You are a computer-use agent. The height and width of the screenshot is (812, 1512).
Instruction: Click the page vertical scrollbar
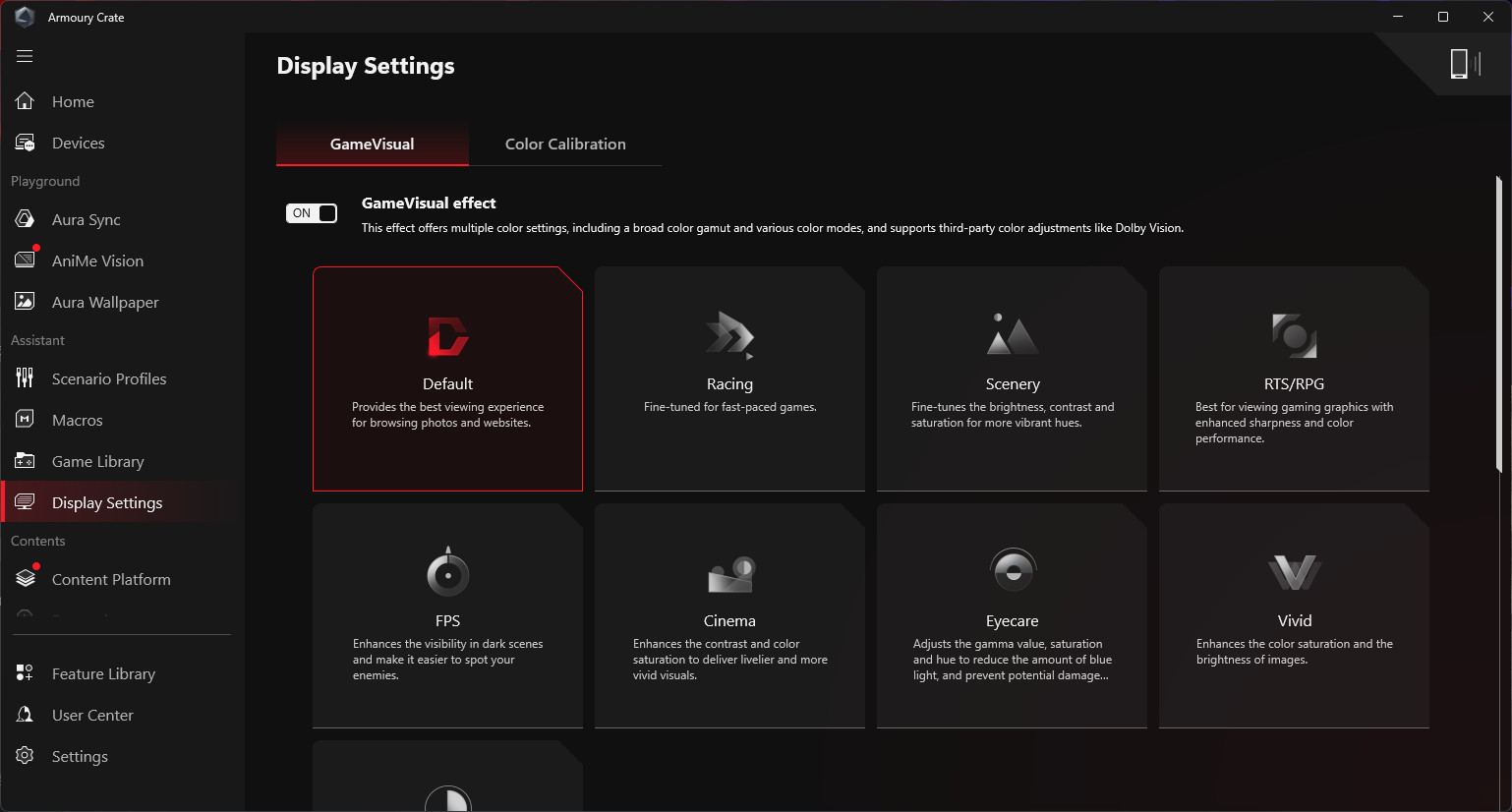(x=1498, y=324)
